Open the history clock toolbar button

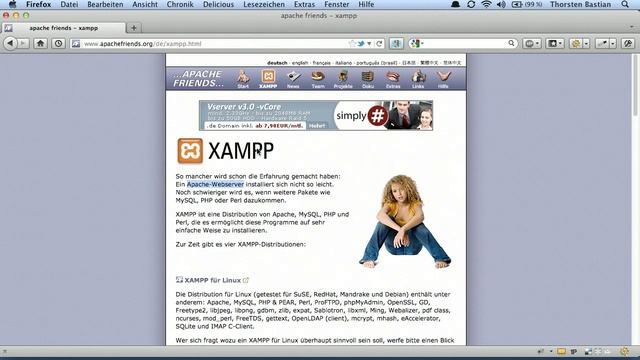pyautogui.click(x=58, y=43)
